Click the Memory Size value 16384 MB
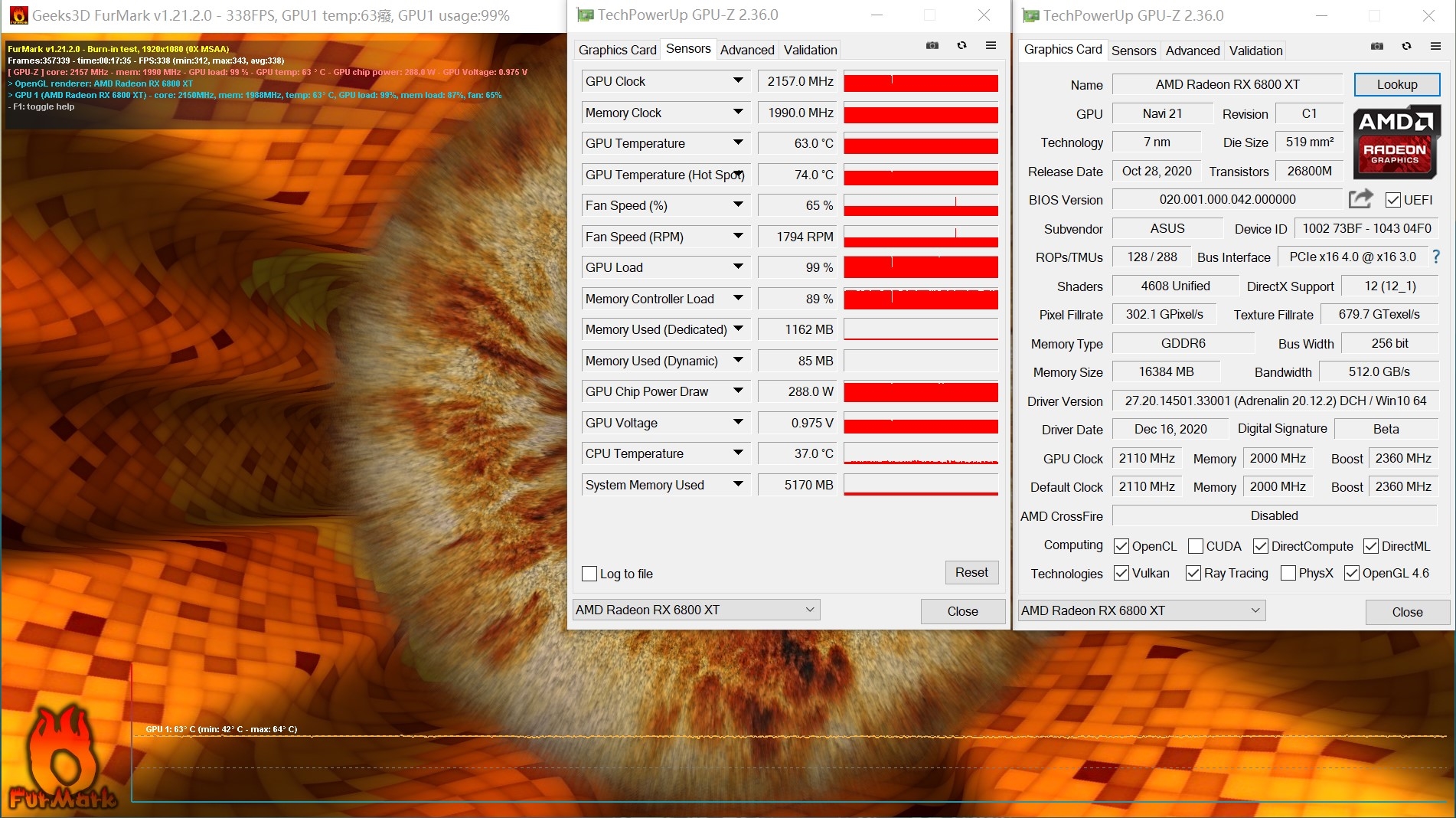This screenshot has height=818, width=1456. (1166, 371)
